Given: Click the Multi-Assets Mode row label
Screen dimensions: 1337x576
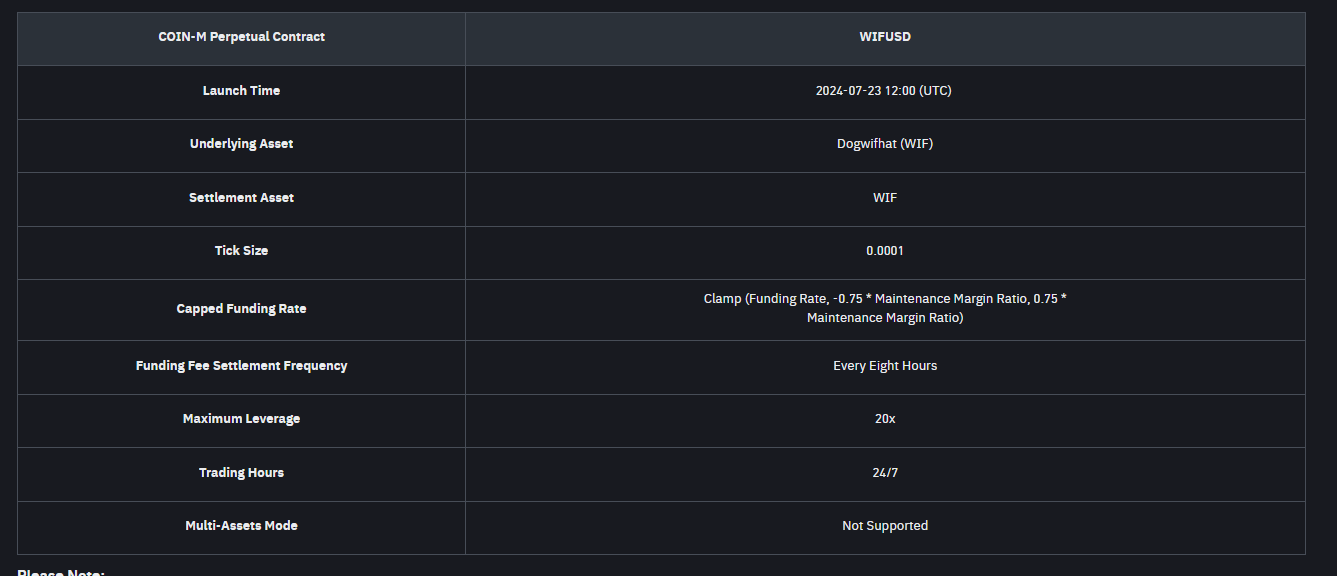Looking at the screenshot, I should pyautogui.click(x=241, y=526).
